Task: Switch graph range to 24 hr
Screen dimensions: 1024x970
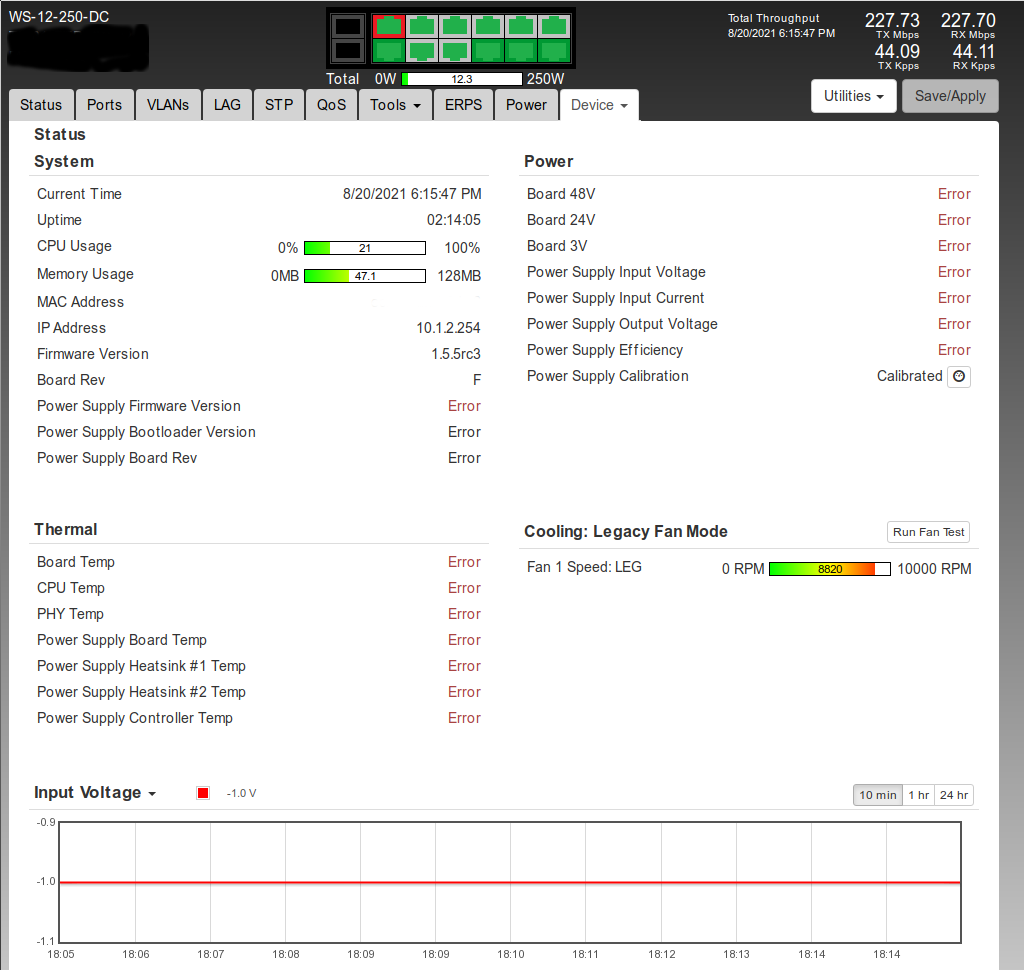Action: 953,795
